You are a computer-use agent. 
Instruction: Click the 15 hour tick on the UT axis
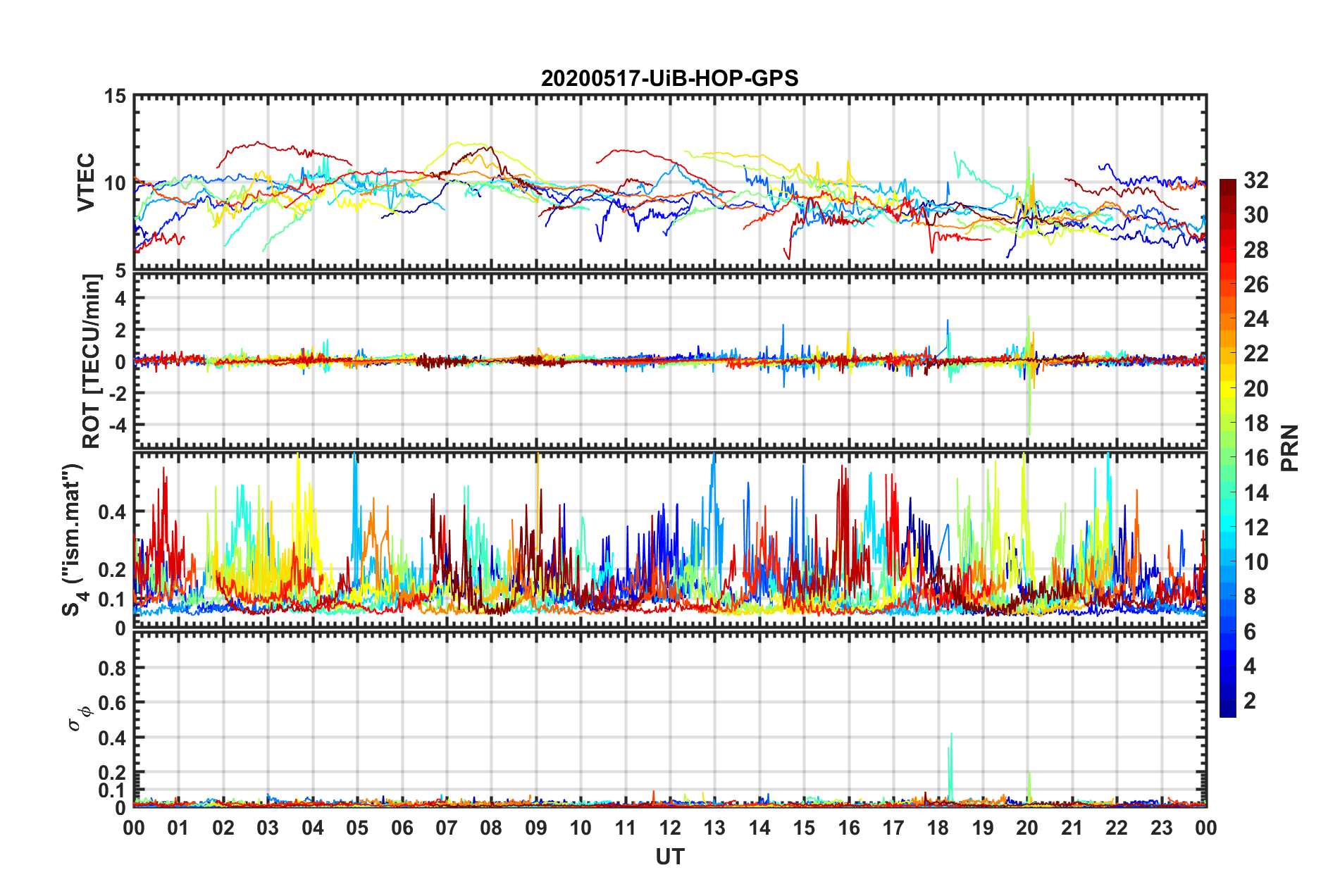tap(804, 828)
